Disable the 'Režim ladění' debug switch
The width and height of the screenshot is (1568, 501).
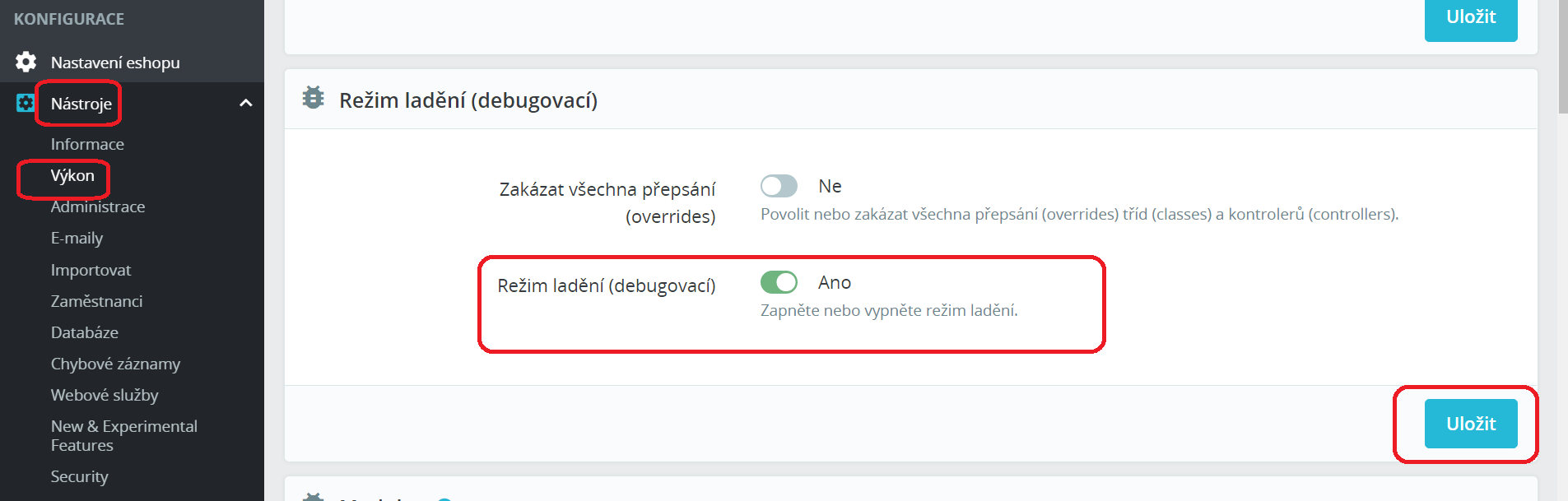[779, 282]
